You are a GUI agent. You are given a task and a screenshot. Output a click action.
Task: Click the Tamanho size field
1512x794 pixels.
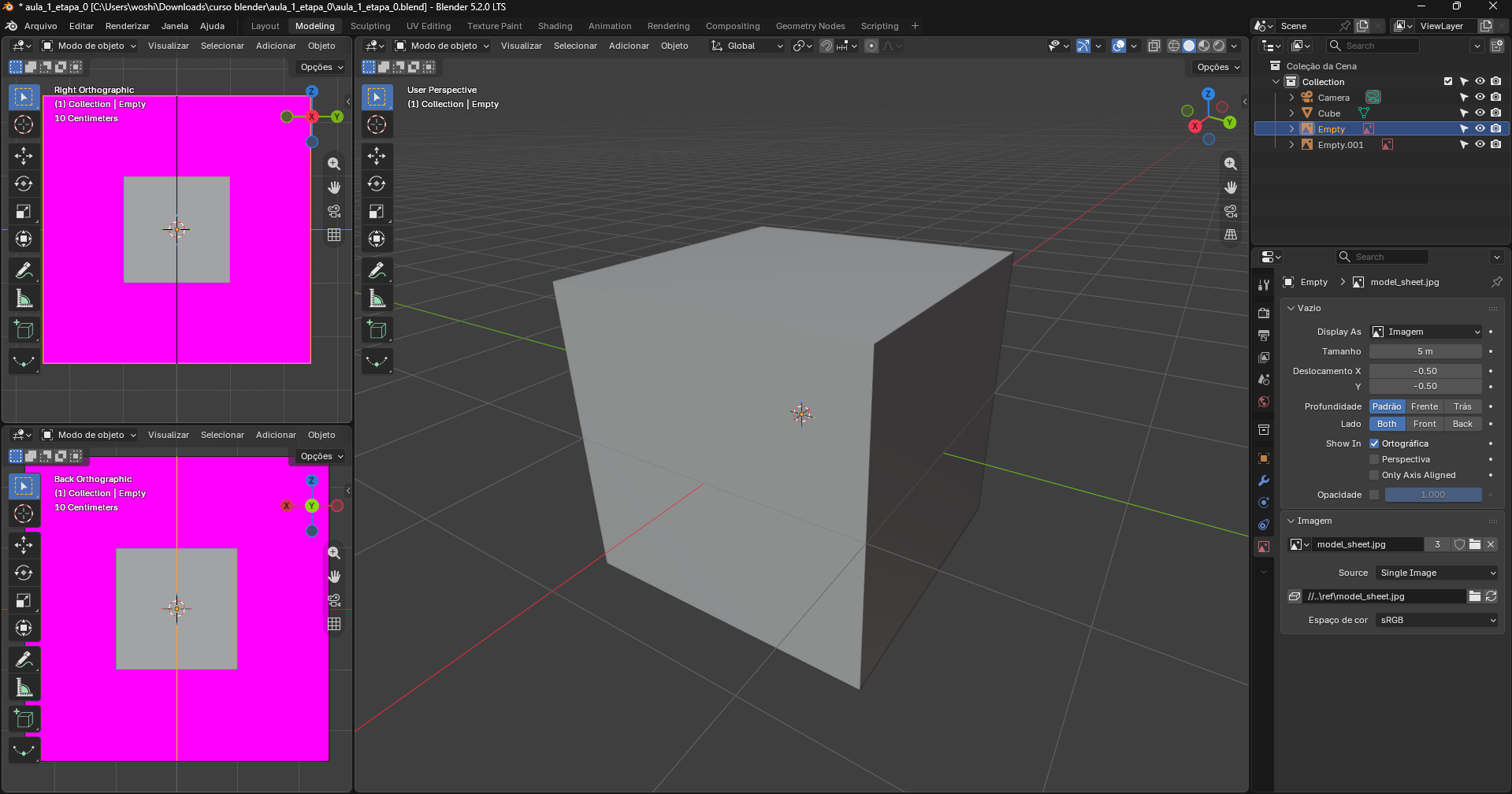(x=1425, y=351)
